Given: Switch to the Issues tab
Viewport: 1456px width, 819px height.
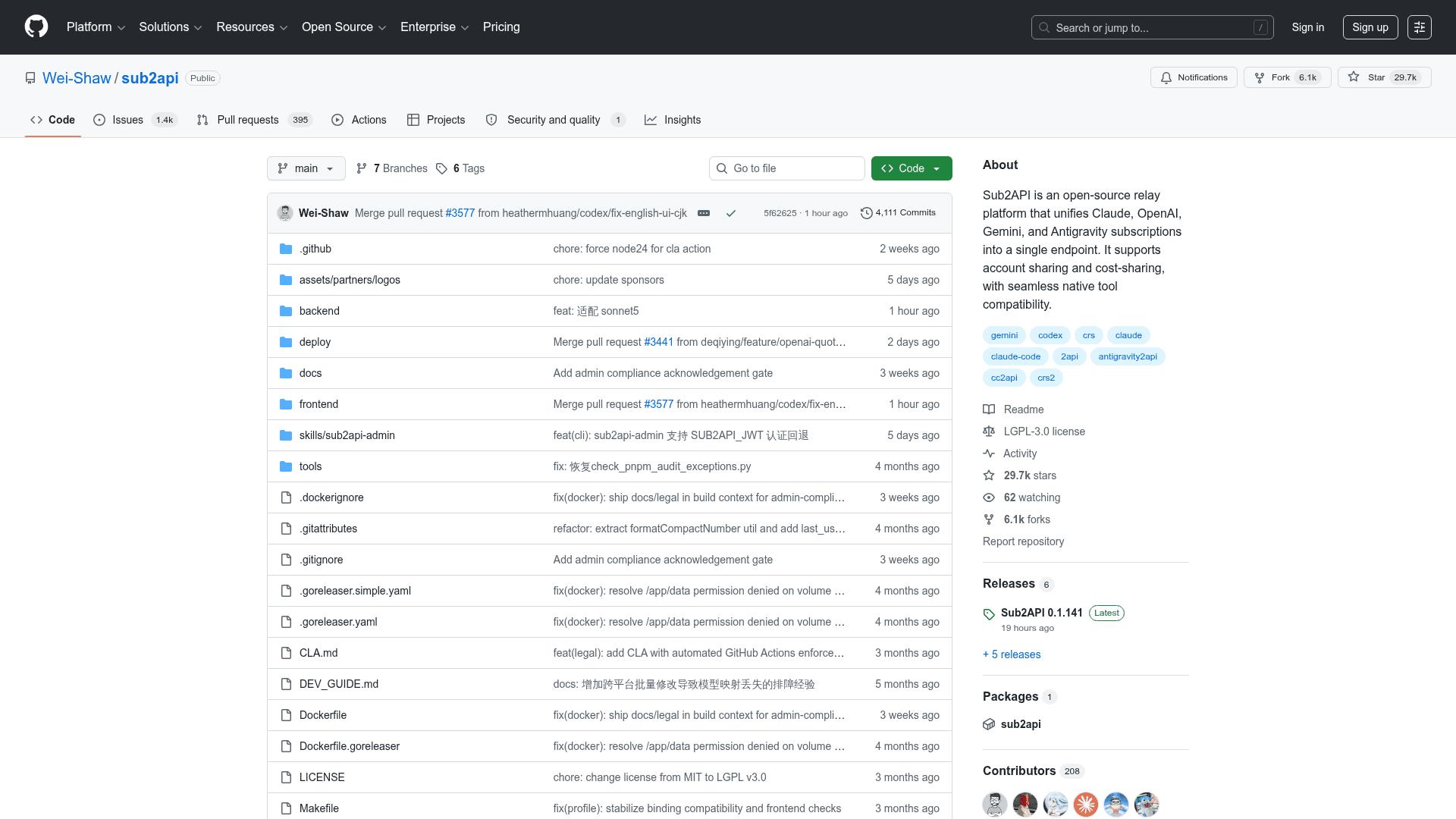Looking at the screenshot, I should click(135, 120).
